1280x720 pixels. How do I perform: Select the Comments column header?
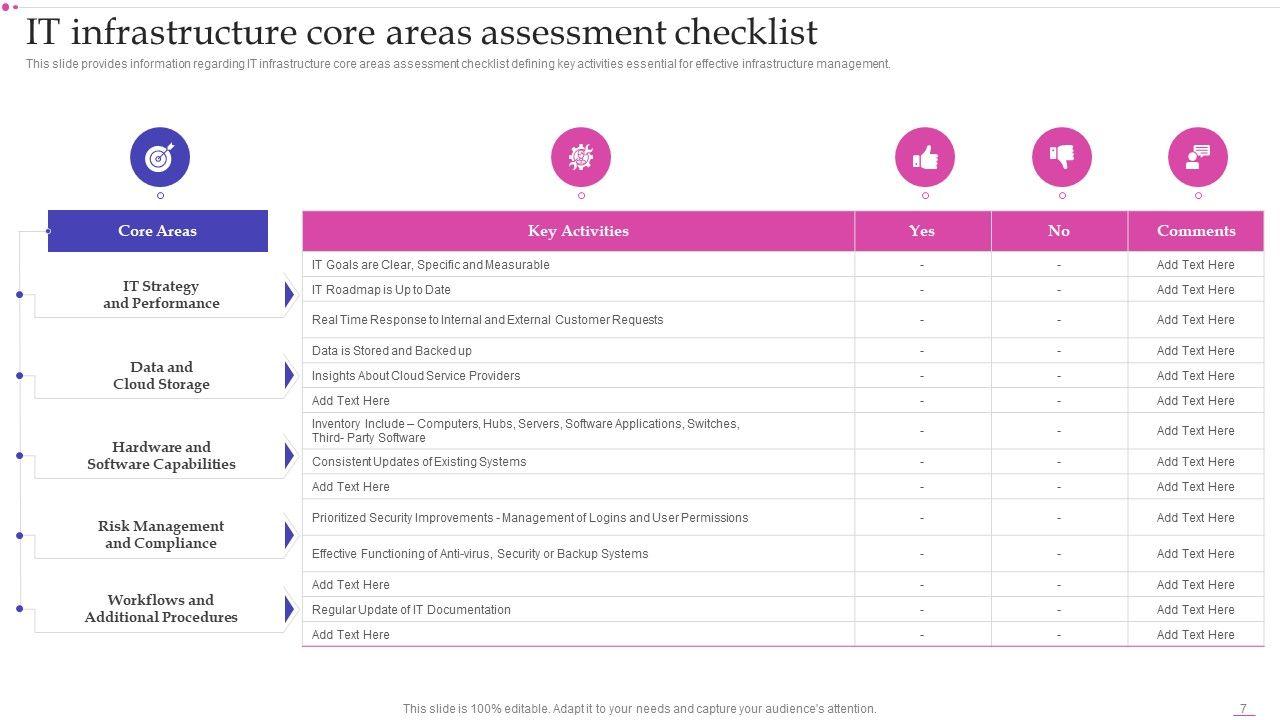pyautogui.click(x=1196, y=231)
